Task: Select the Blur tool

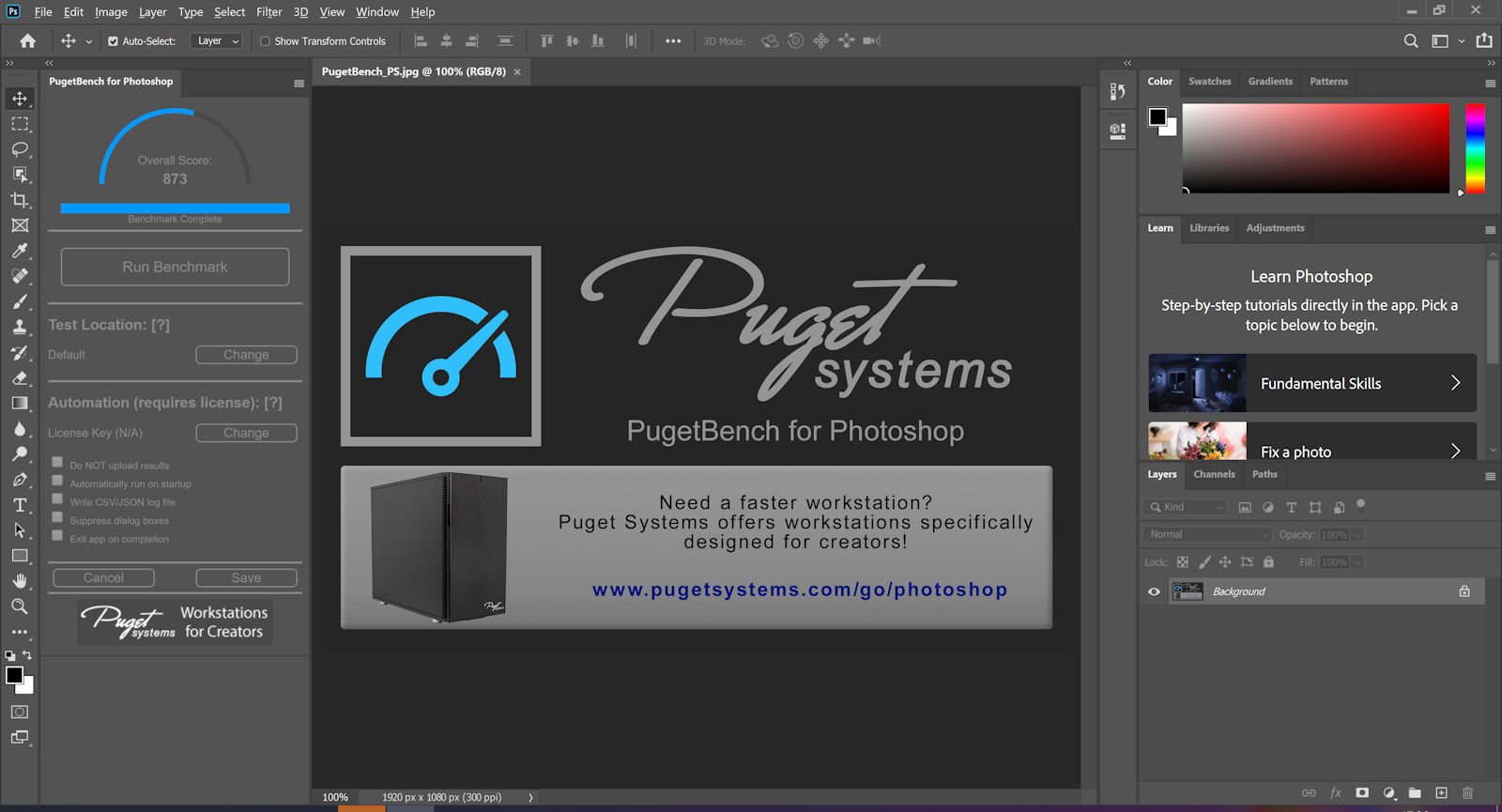Action: pos(20,429)
